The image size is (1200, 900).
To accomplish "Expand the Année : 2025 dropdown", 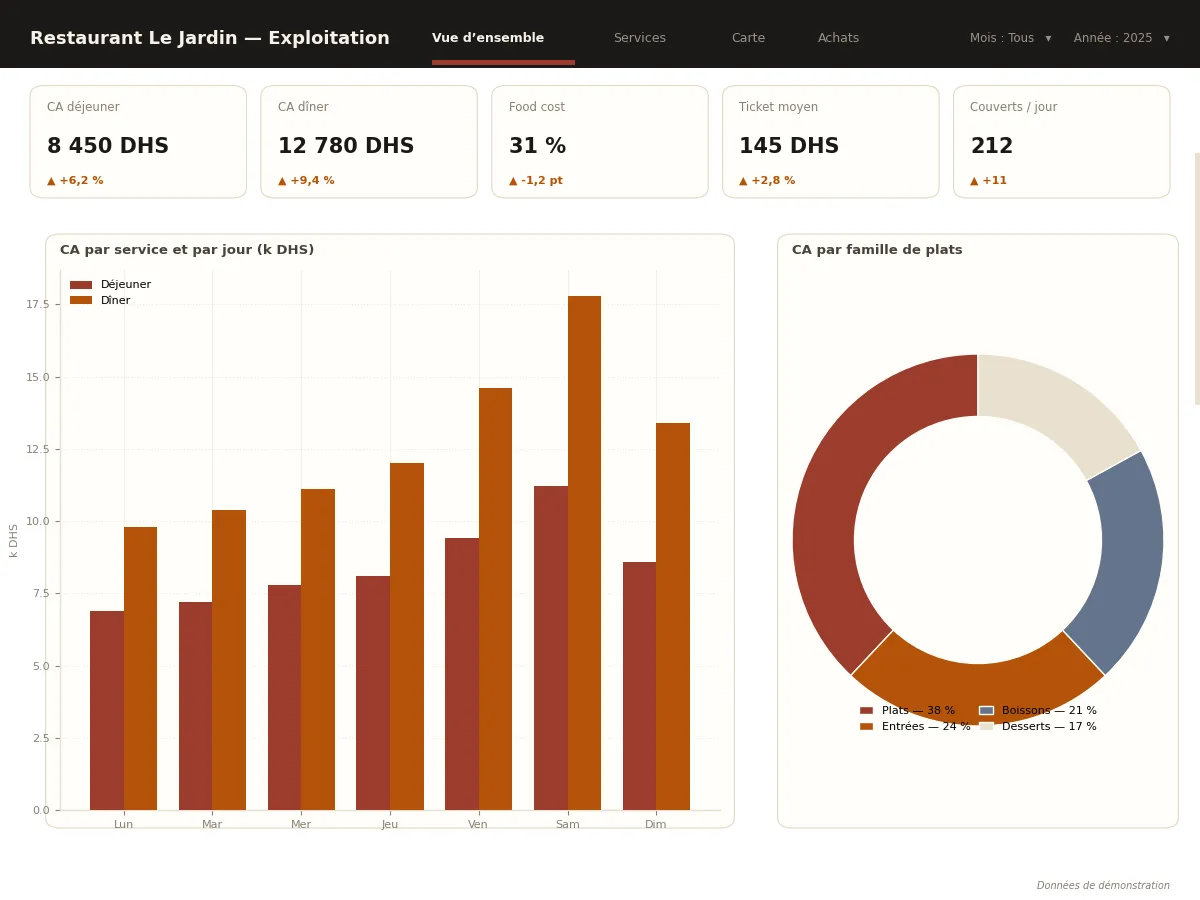I will tap(1121, 38).
